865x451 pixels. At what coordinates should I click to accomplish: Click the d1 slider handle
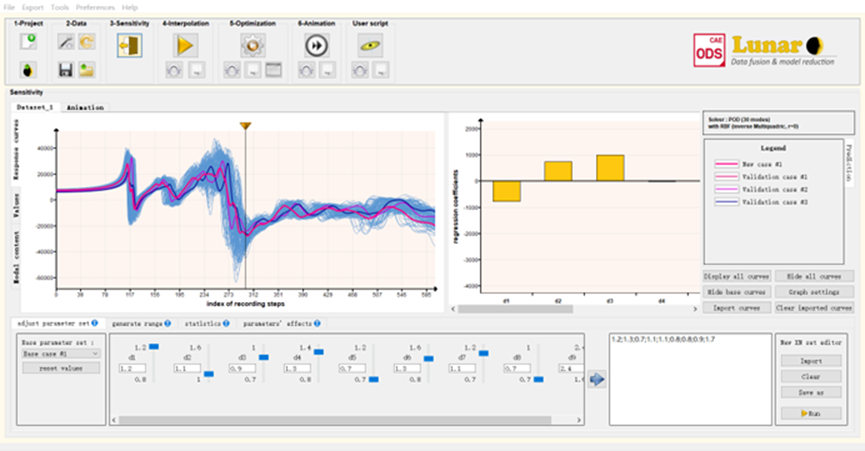(154, 347)
